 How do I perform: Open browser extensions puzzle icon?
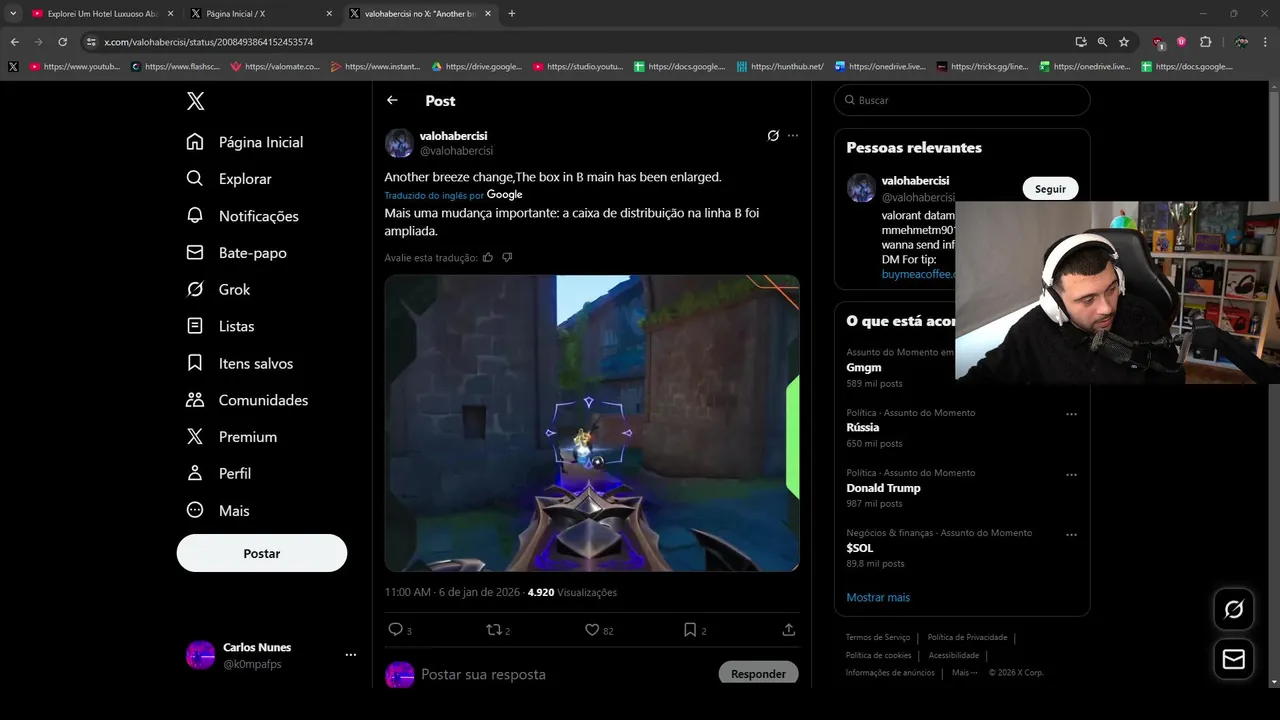coord(1205,42)
